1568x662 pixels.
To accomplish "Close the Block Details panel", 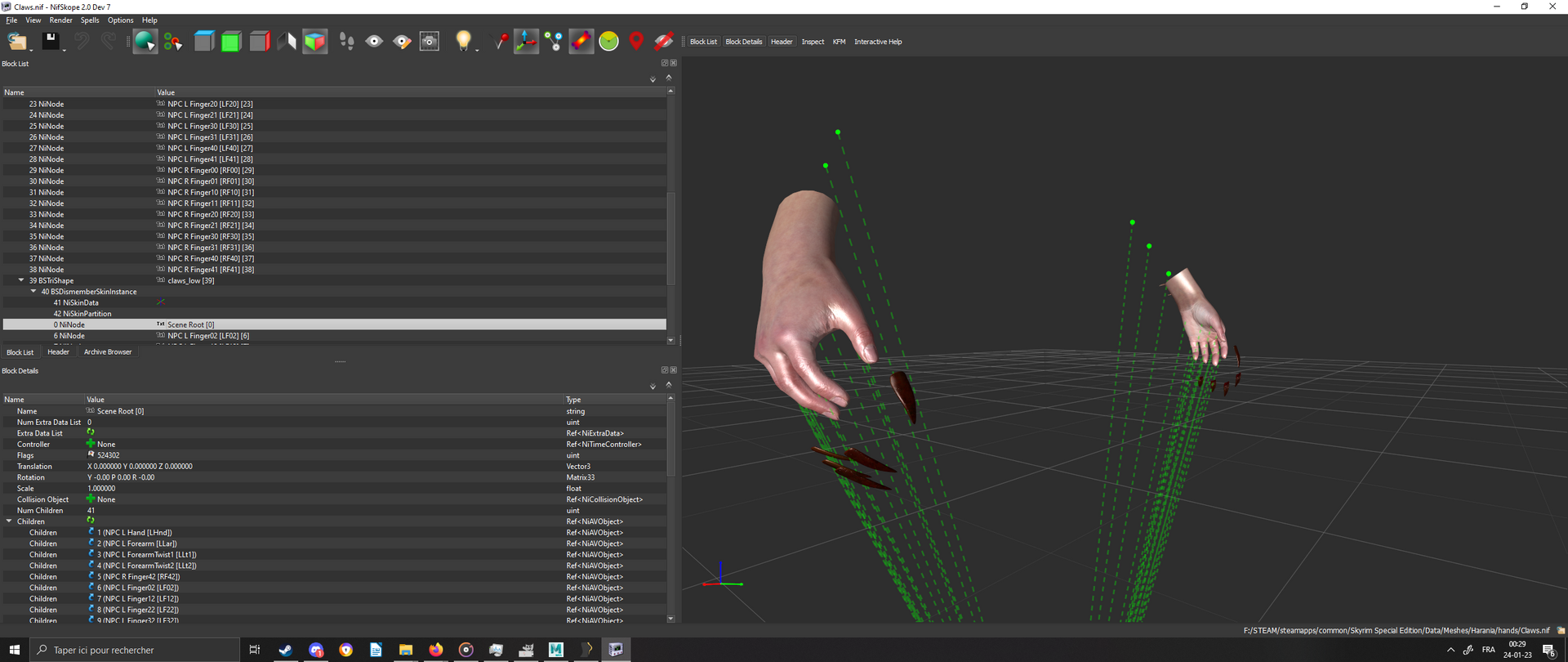I will (x=673, y=370).
